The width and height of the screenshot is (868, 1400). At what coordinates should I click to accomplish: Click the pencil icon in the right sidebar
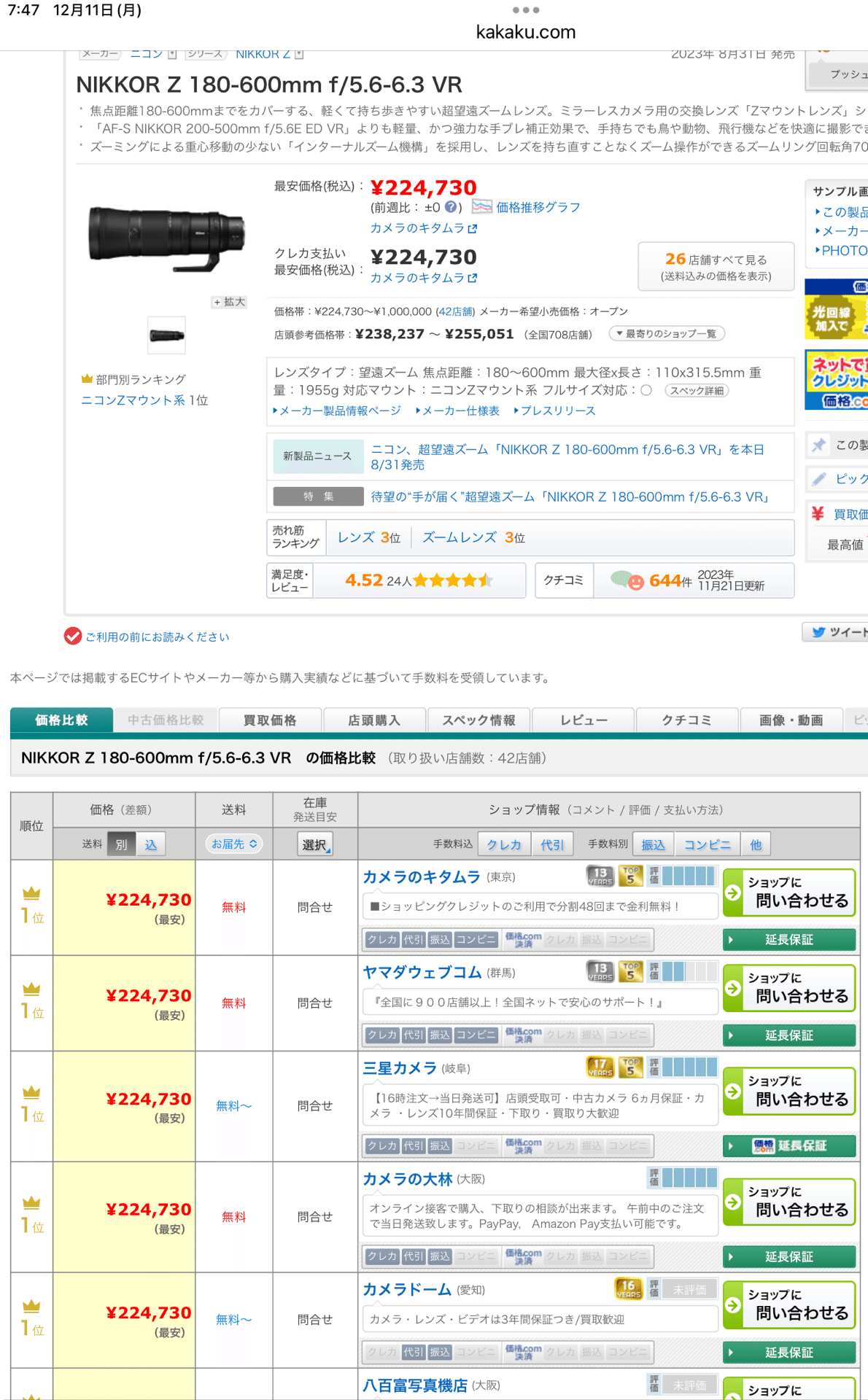819,478
